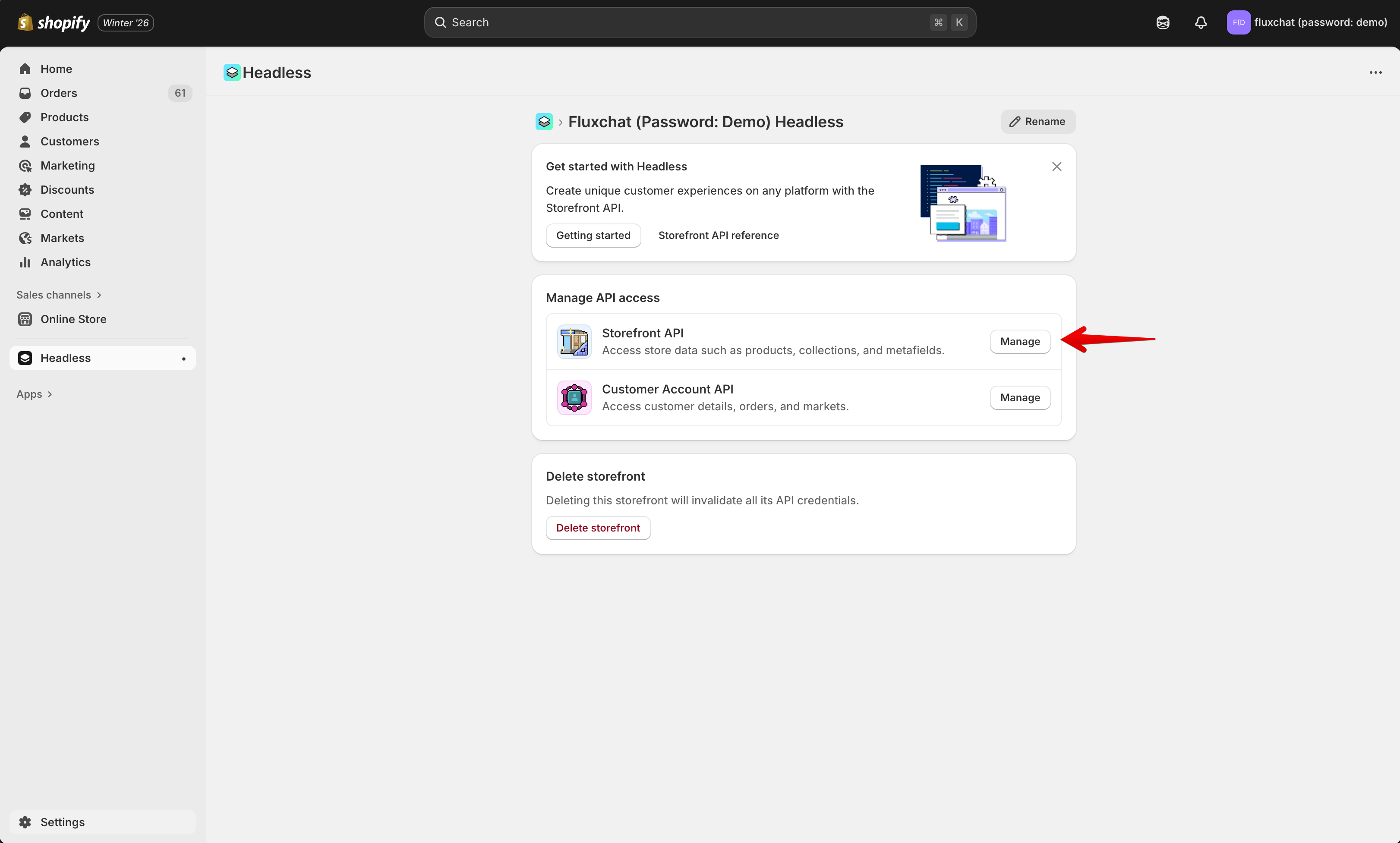This screenshot has height=843, width=1400.
Task: Expand the Apps section
Action: click(34, 394)
